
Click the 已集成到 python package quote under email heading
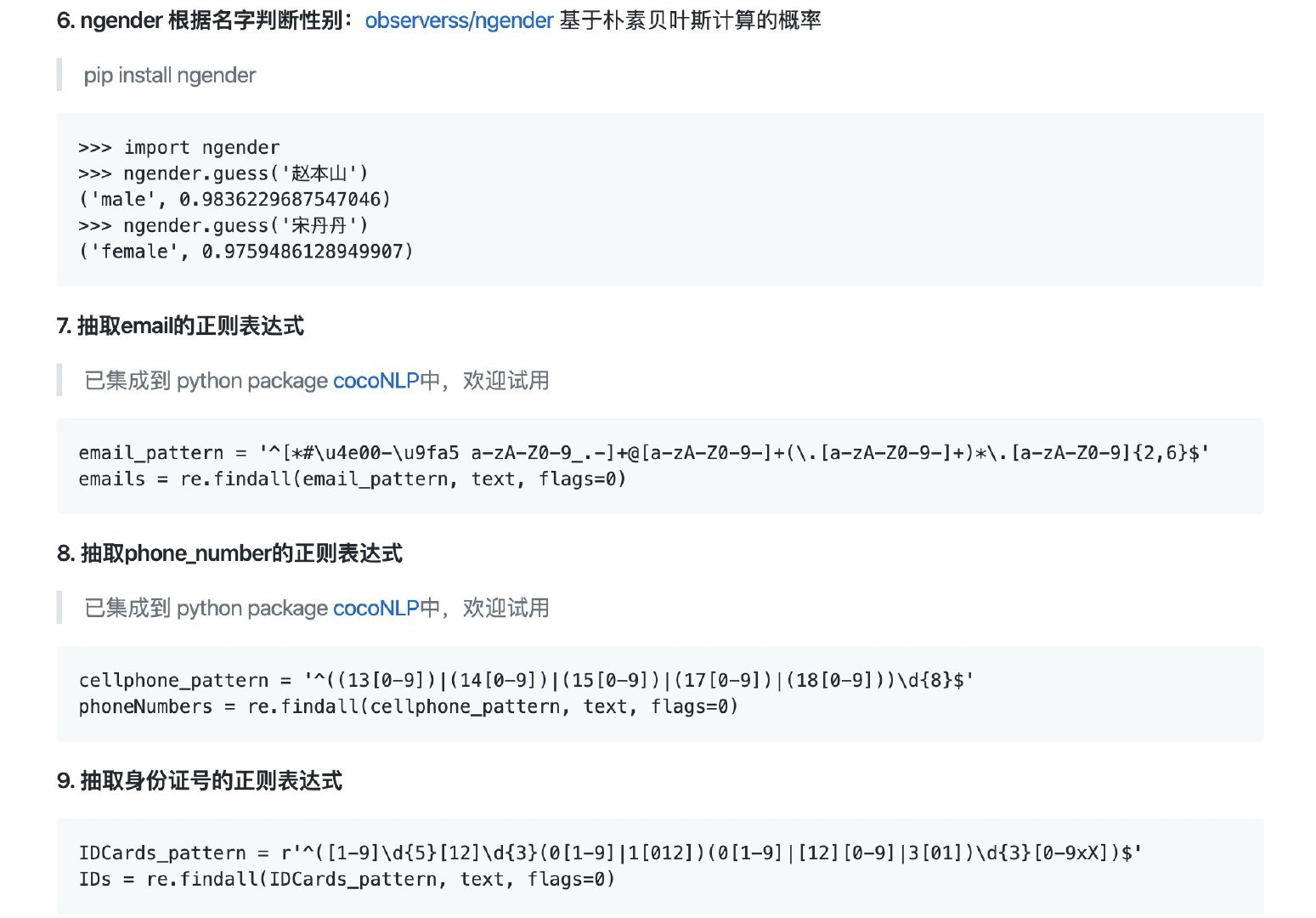pyautogui.click(x=317, y=381)
